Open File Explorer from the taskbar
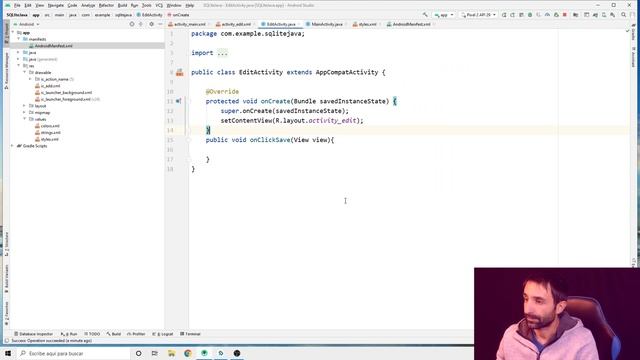Screen dimensions: 640x360 point(171,353)
